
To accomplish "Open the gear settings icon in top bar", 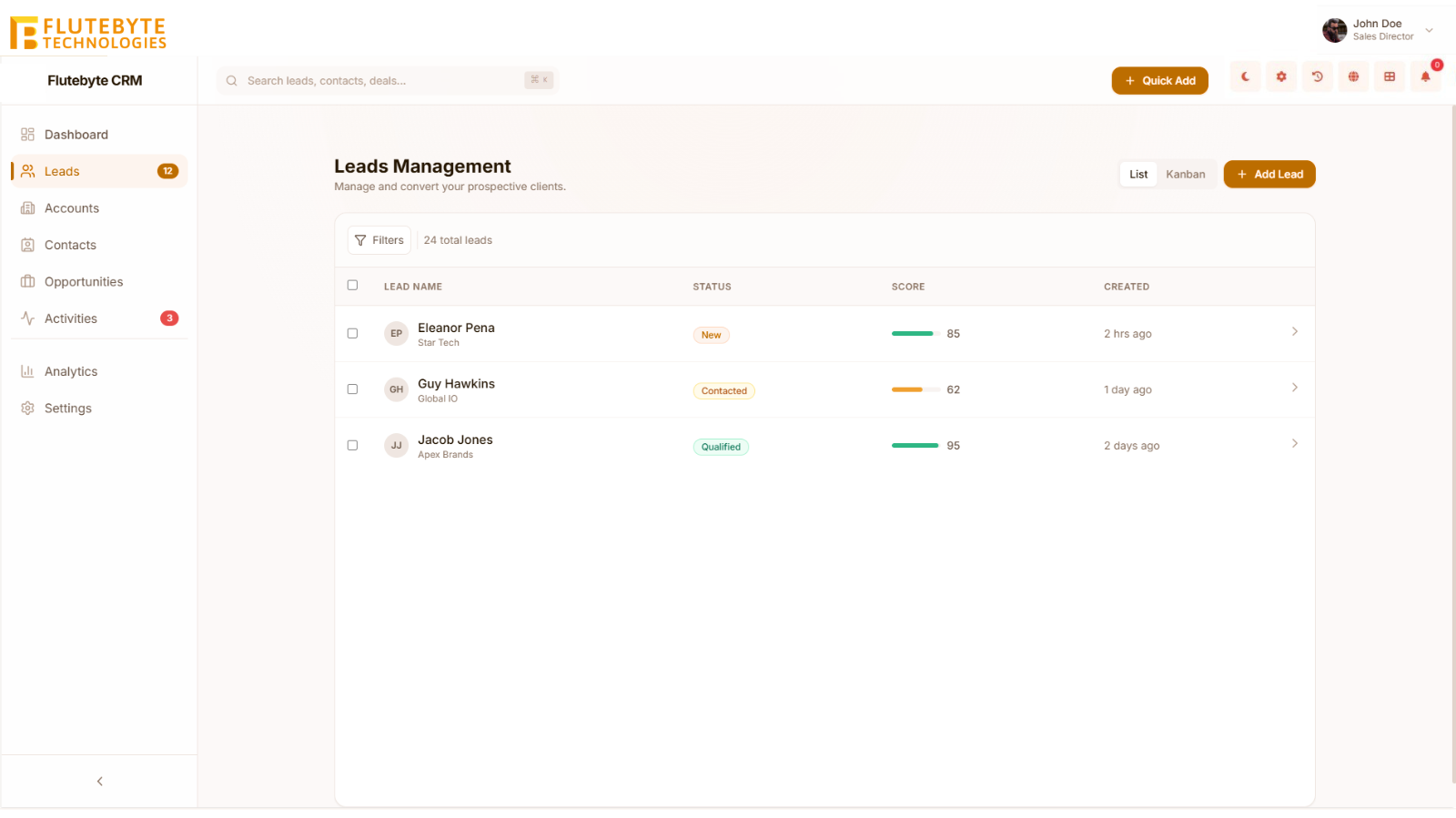I will [x=1281, y=77].
